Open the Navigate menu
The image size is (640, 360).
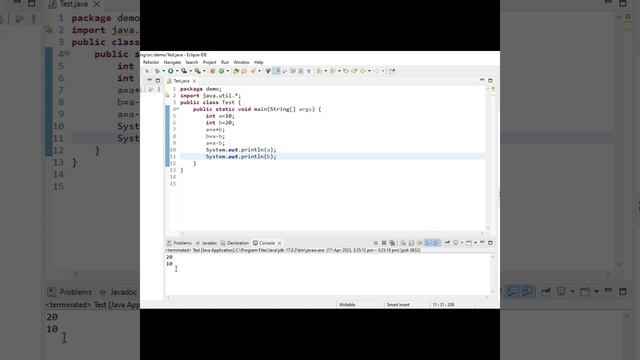(x=172, y=62)
